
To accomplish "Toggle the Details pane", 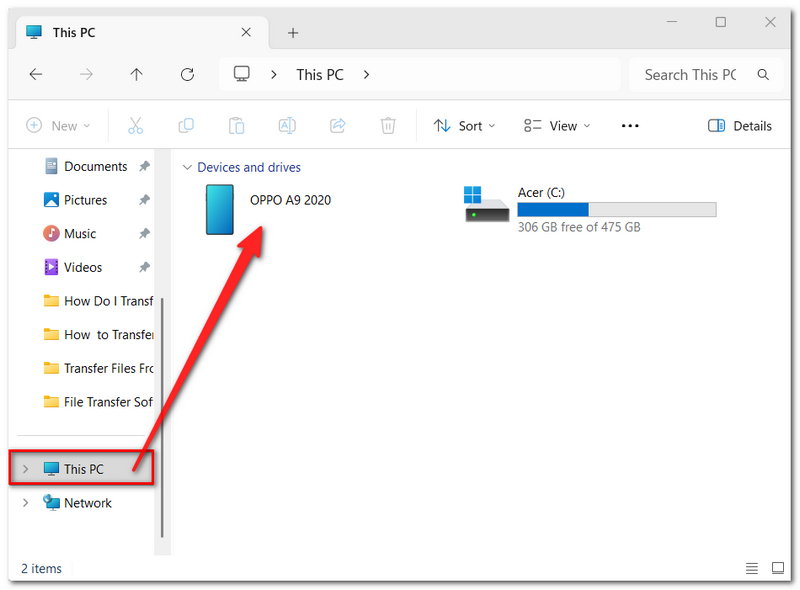I will [740, 126].
